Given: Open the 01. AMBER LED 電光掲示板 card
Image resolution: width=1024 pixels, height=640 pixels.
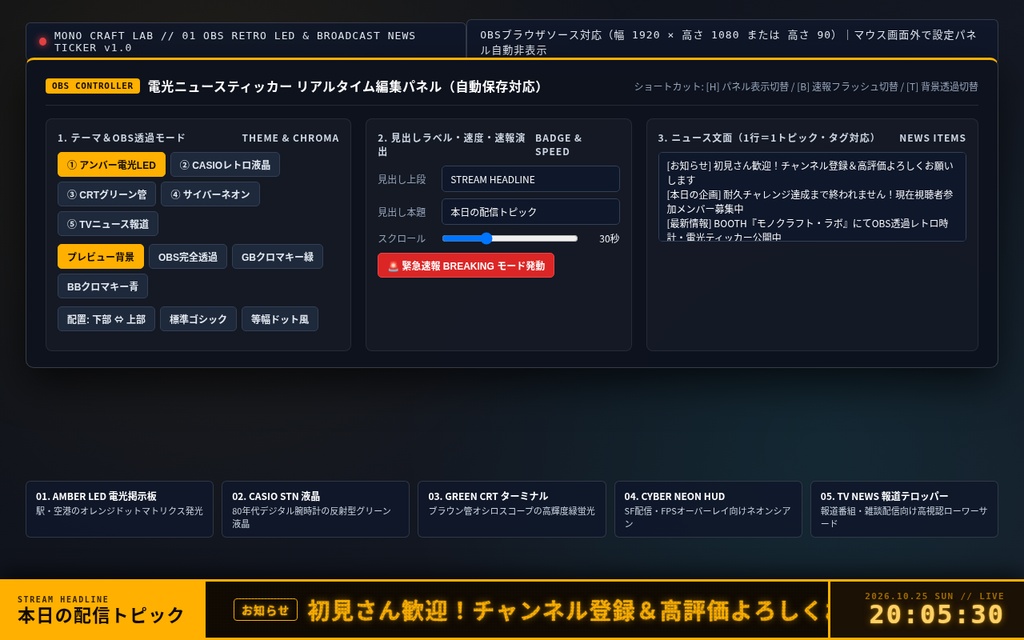Looking at the screenshot, I should [119, 509].
